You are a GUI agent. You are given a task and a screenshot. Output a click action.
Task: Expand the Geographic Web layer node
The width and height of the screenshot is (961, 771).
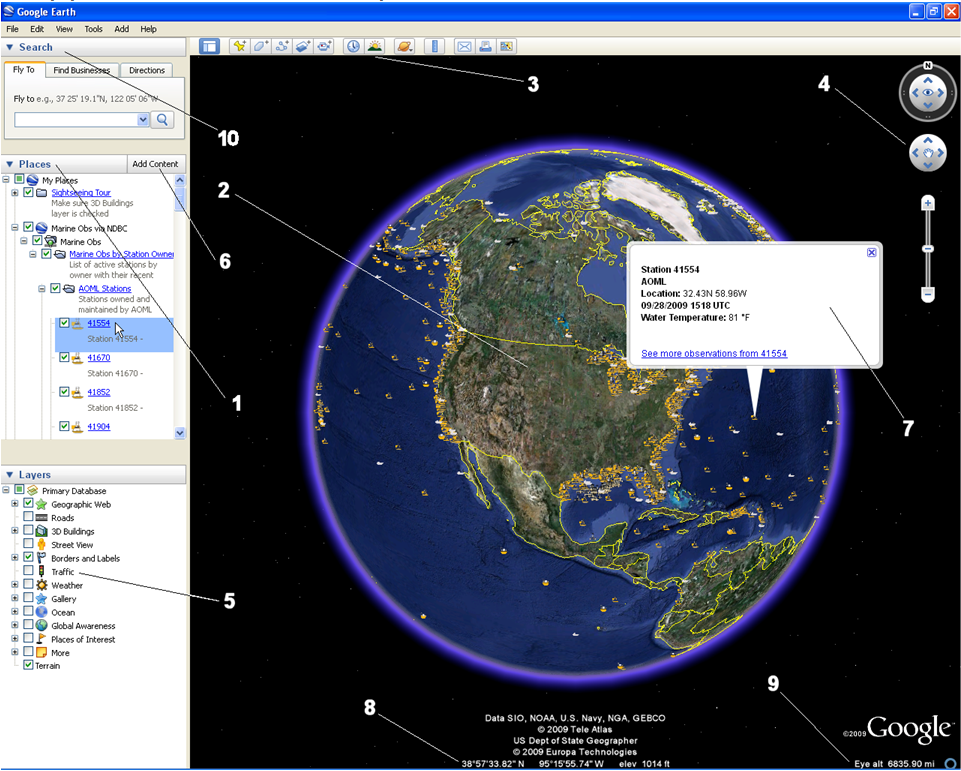click(15, 504)
